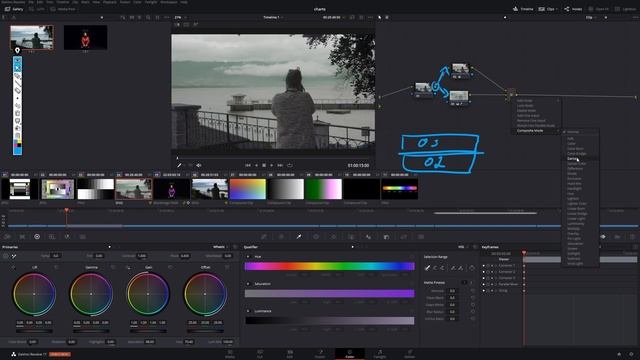The height and width of the screenshot is (360, 640).
Task: Stop playback in the viewer
Action: (264, 165)
